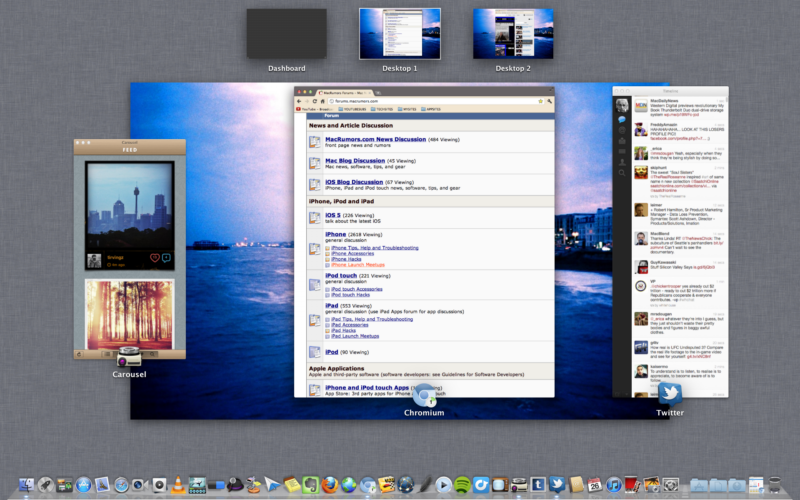Click the Chromium back arrow button
Image resolution: width=800 pixels, height=500 pixels.
(x=299, y=102)
